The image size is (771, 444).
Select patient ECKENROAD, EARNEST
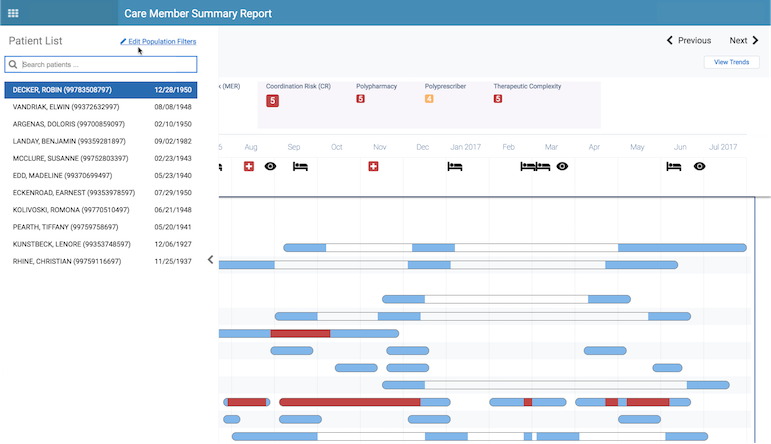pyautogui.click(x=101, y=193)
